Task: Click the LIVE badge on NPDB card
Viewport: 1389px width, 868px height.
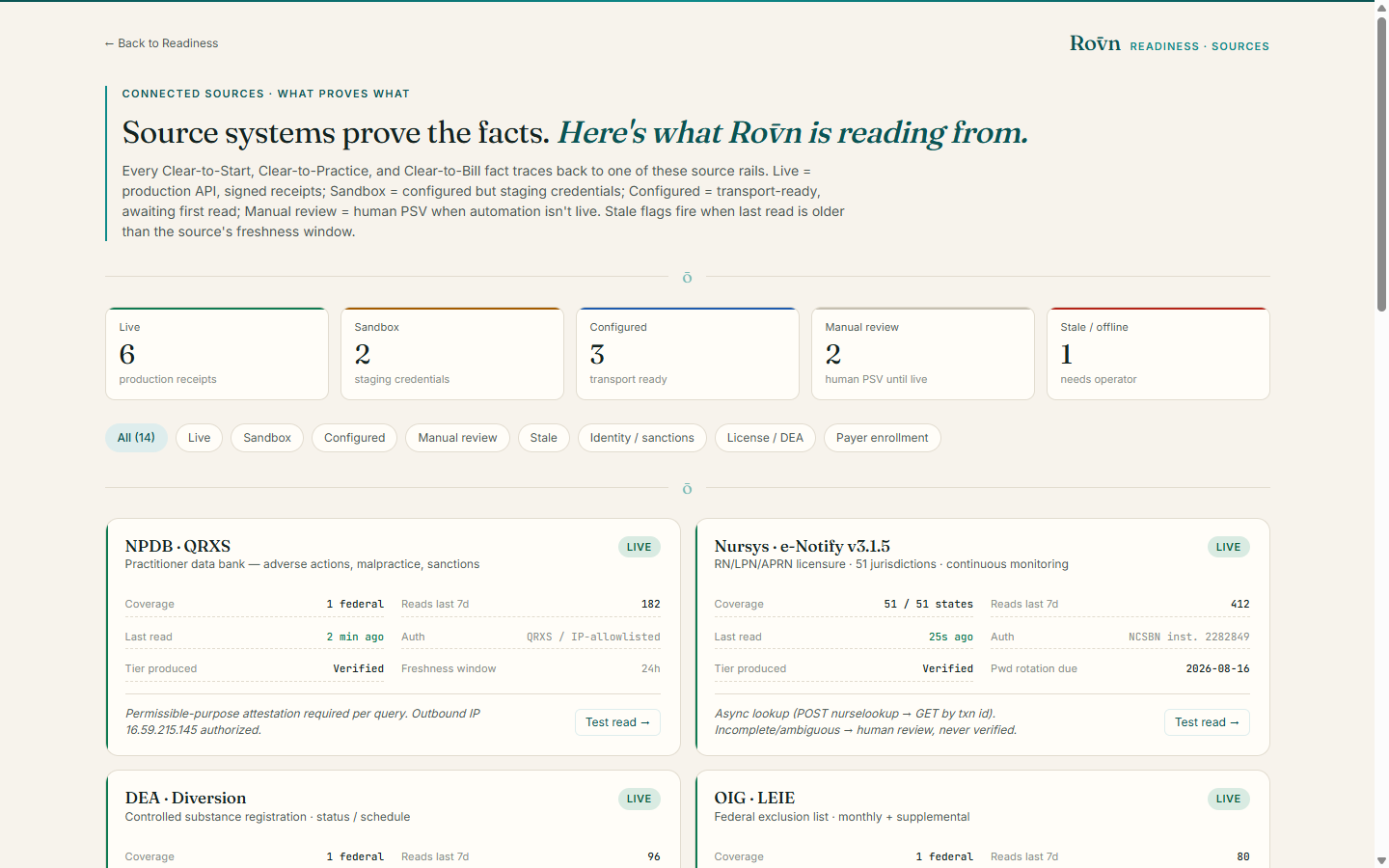Action: pos(640,547)
